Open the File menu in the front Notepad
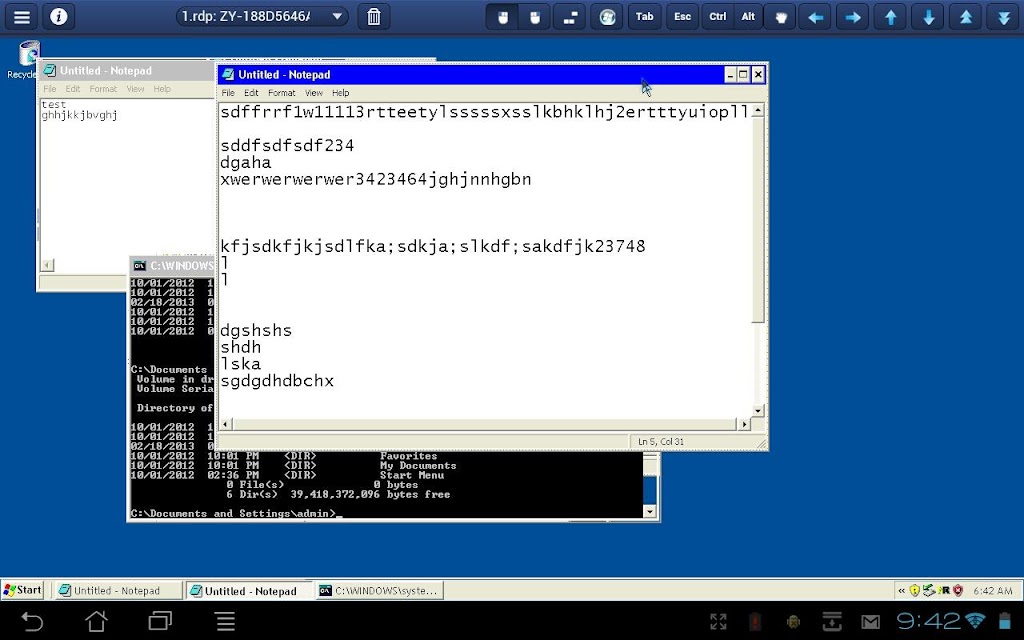 pyautogui.click(x=228, y=93)
